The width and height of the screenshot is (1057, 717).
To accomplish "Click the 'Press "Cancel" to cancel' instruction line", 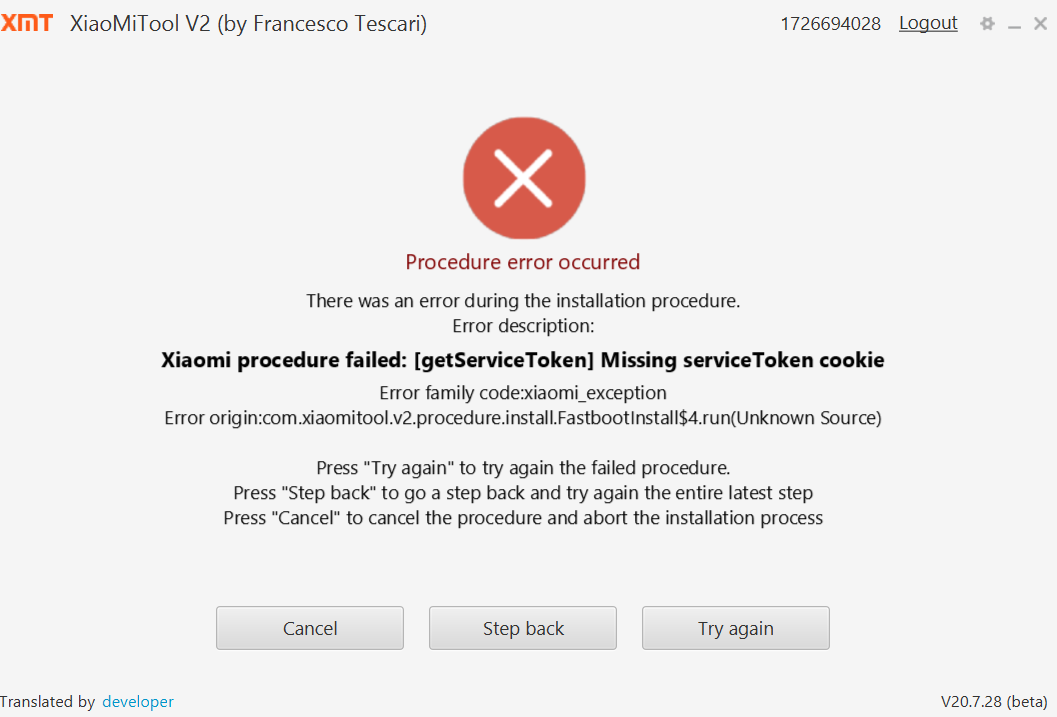I will 523,518.
